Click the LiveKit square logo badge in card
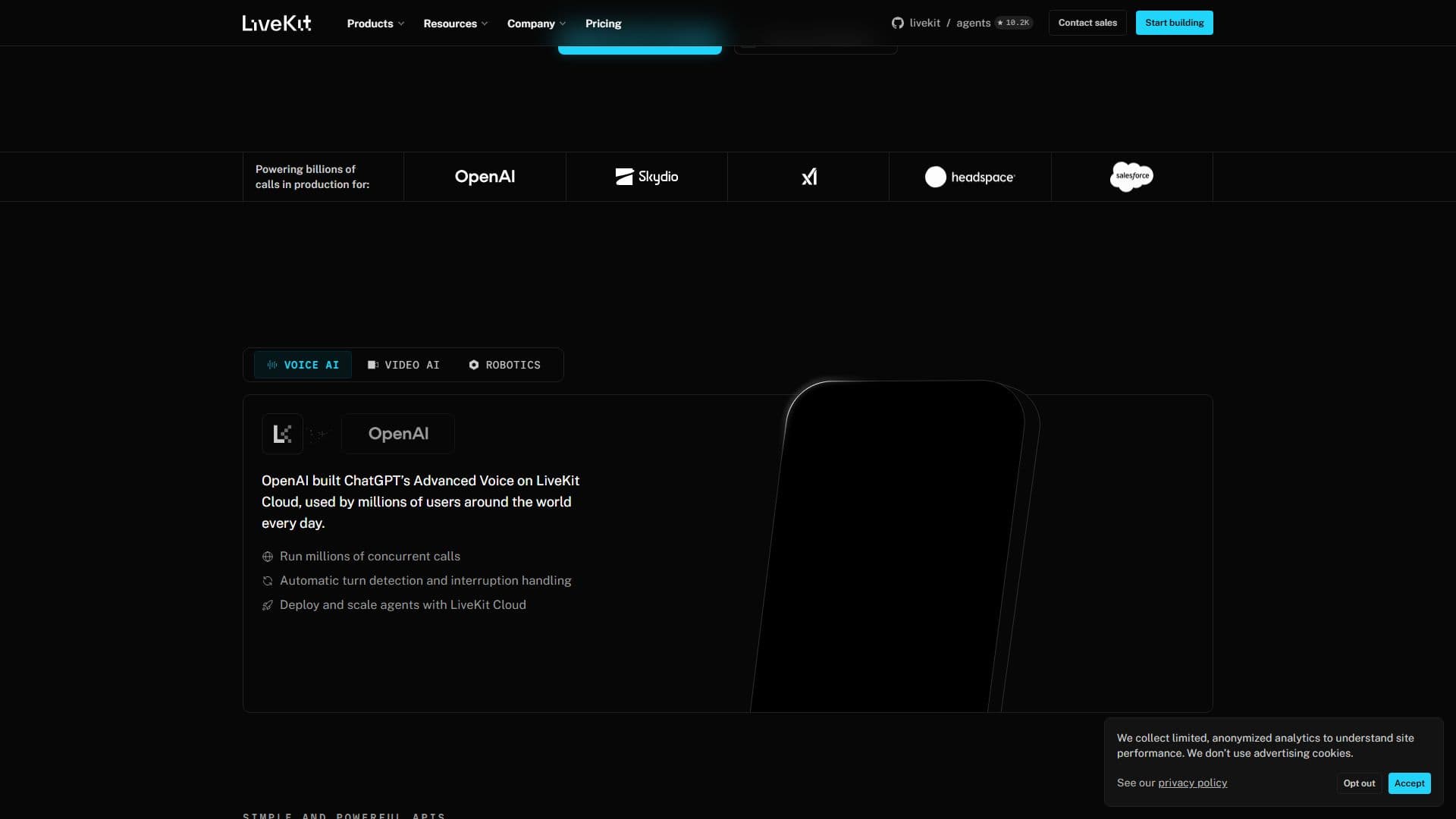The height and width of the screenshot is (819, 1456). coord(282,434)
